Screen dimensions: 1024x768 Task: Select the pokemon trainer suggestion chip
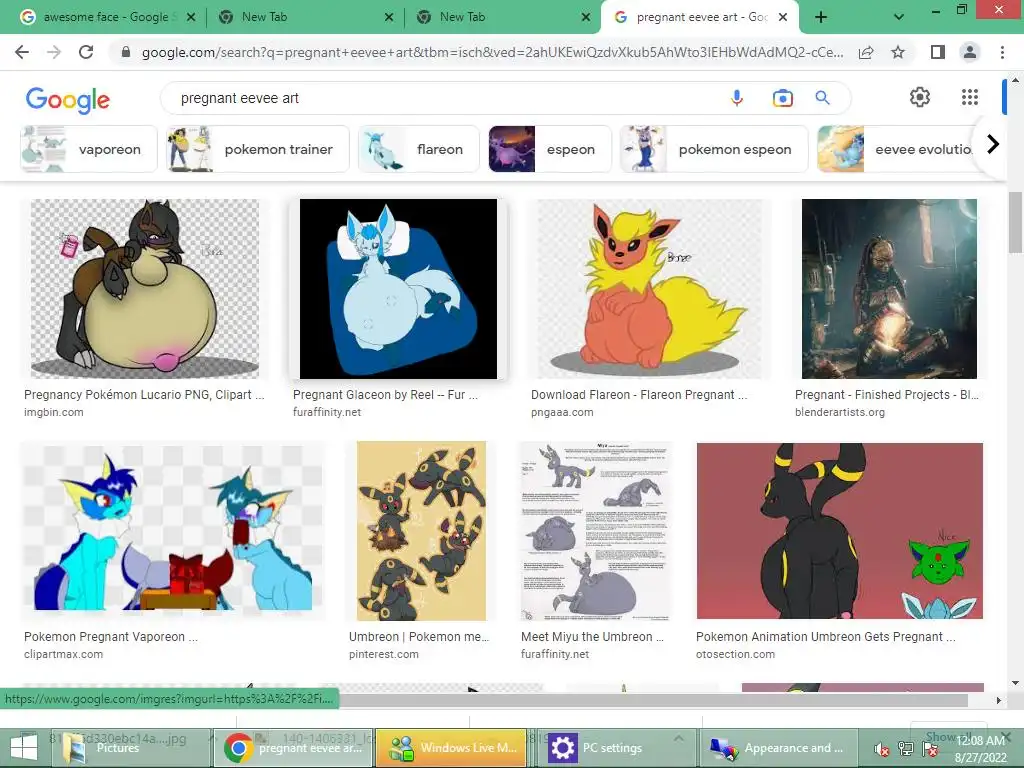tap(257, 149)
